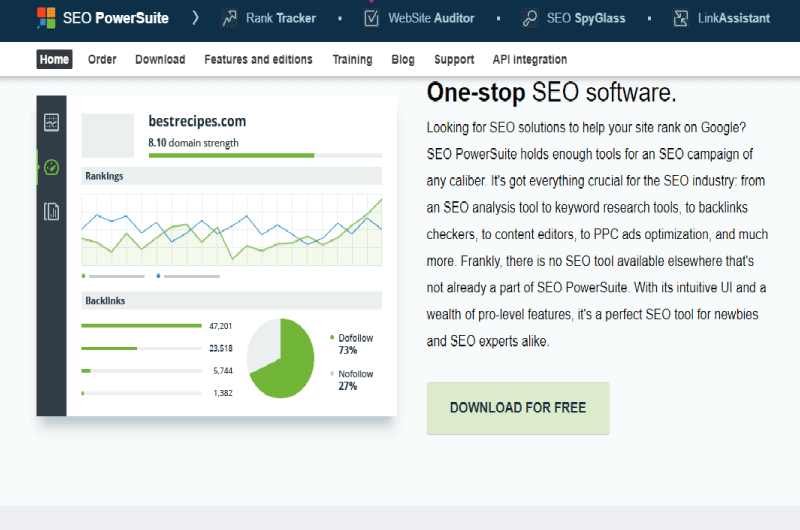Viewport: 800px width, 530px height.
Task: Click the SEO PowerSuite colorful logo icon
Action: 46,18
